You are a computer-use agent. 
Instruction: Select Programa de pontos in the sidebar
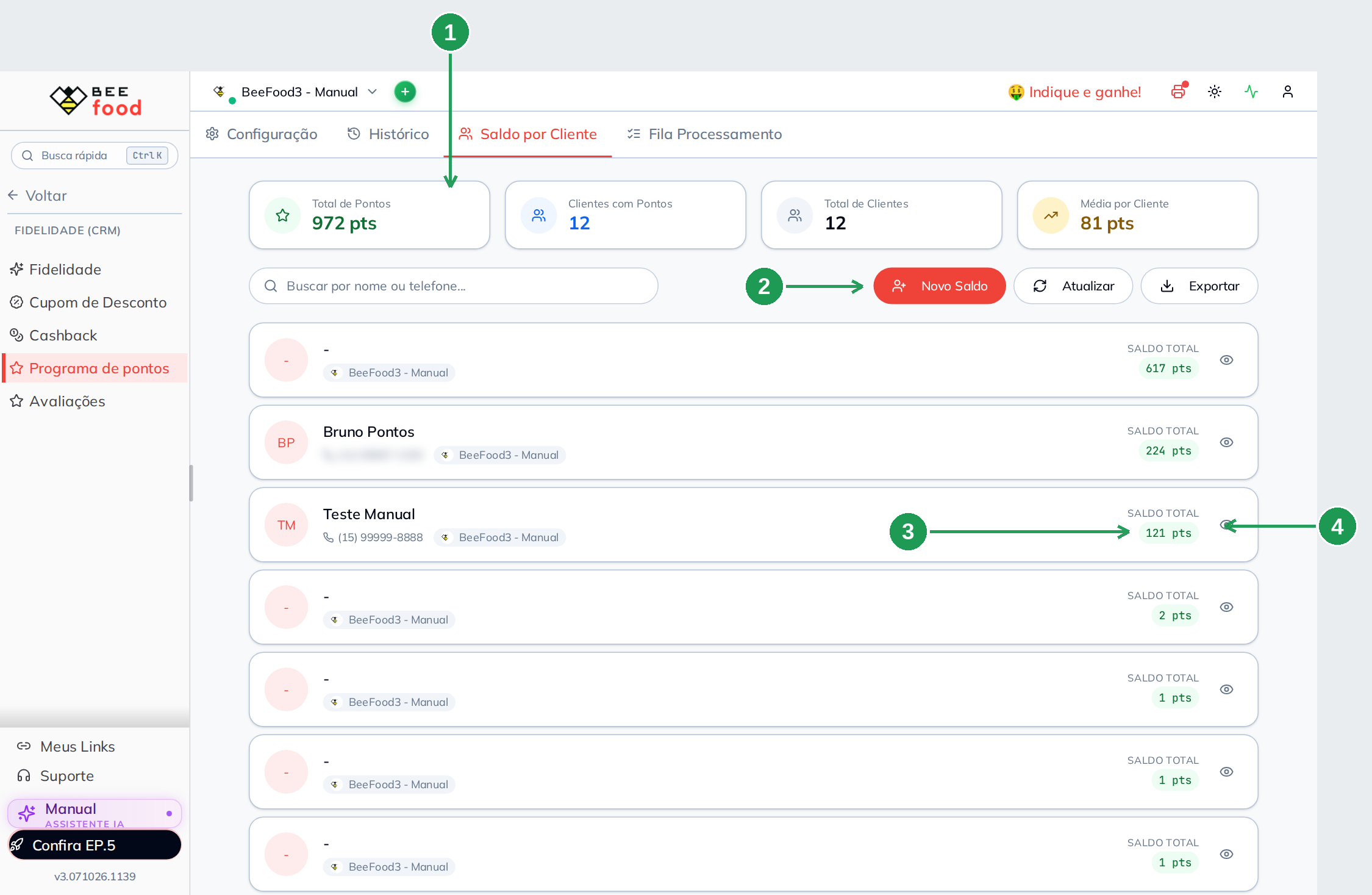click(x=95, y=368)
